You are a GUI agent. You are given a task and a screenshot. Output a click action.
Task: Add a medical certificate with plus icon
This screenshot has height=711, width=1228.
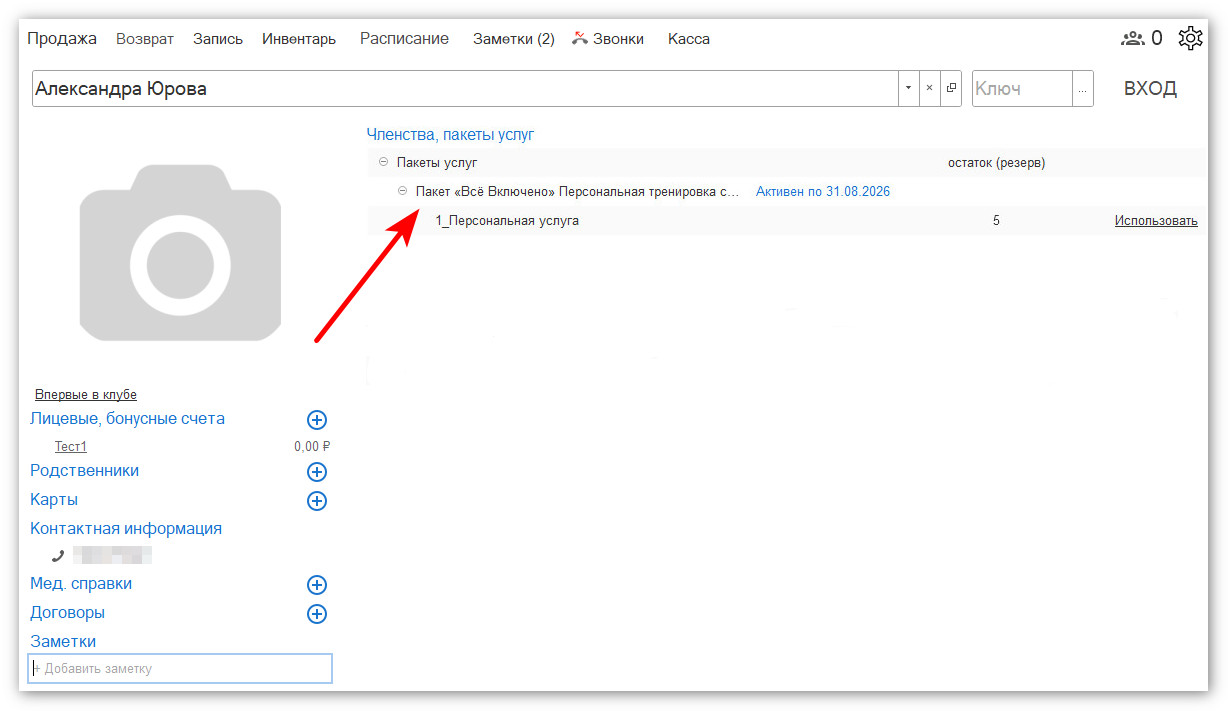[x=317, y=585]
